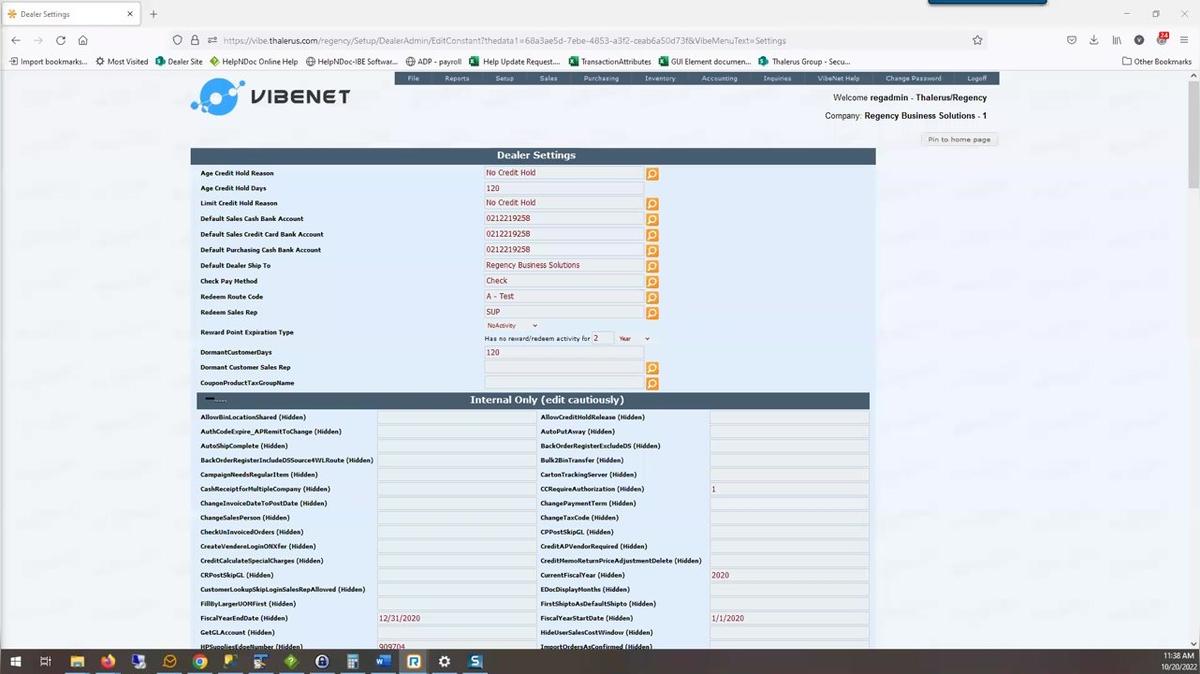Viewport: 1200px width, 674px height.
Task: Open the Default Purchasing Cash Bank Account lookup
Action: pos(652,251)
